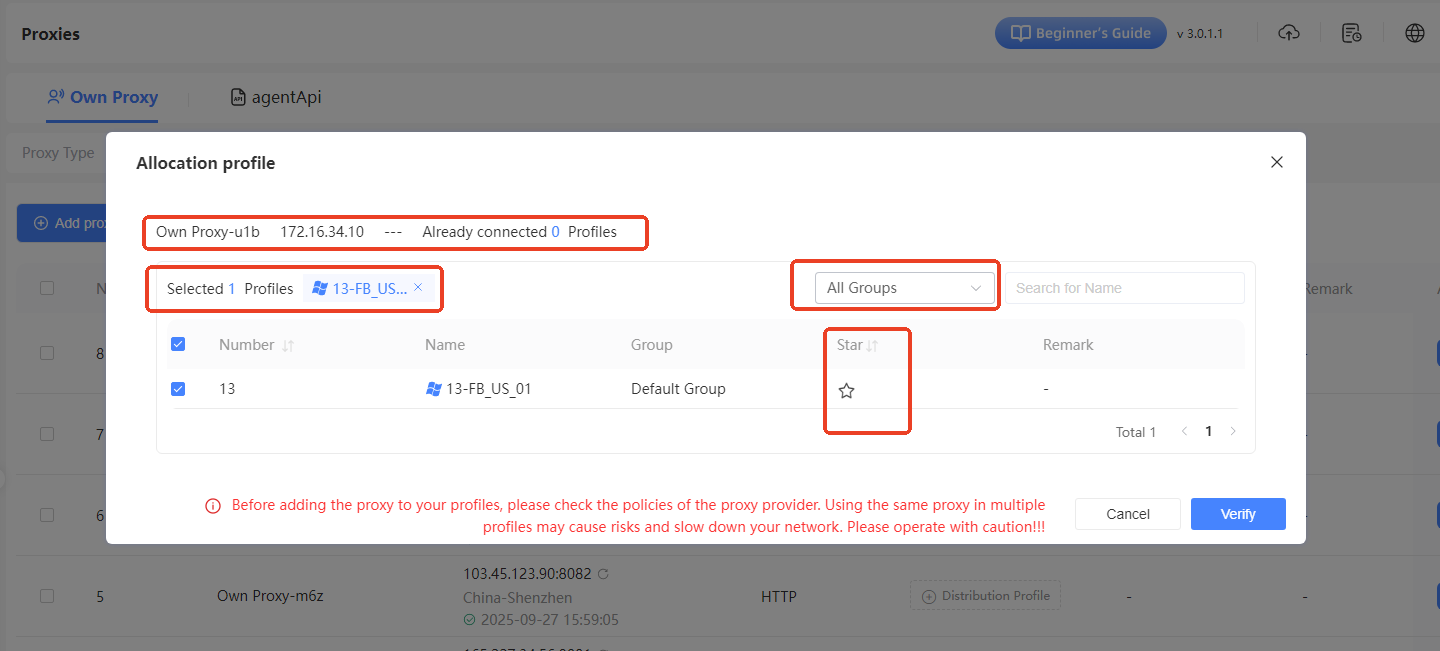Uncheck profile number 13 checkbox
The image size is (1440, 651).
(178, 388)
